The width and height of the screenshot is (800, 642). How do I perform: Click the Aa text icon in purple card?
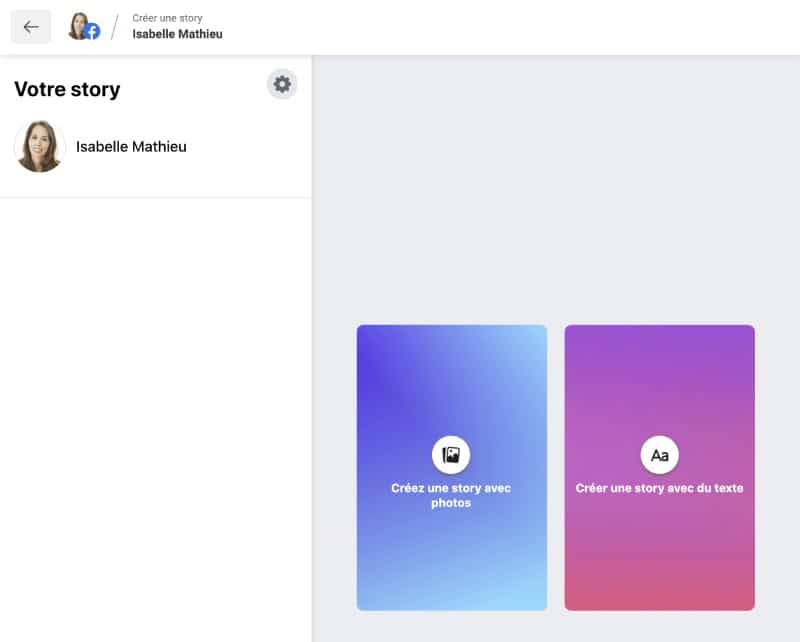(659, 455)
